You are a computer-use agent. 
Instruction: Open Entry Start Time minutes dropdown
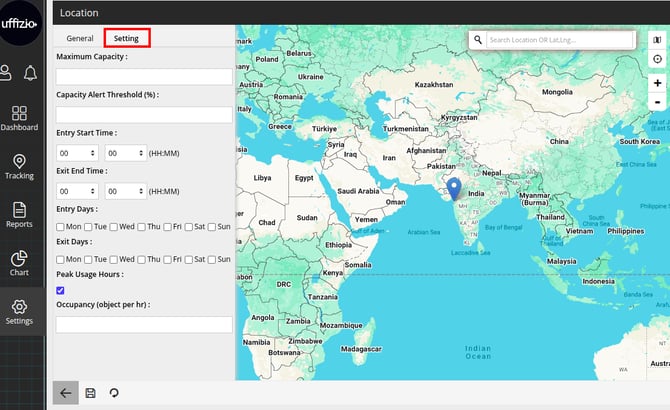coord(125,153)
